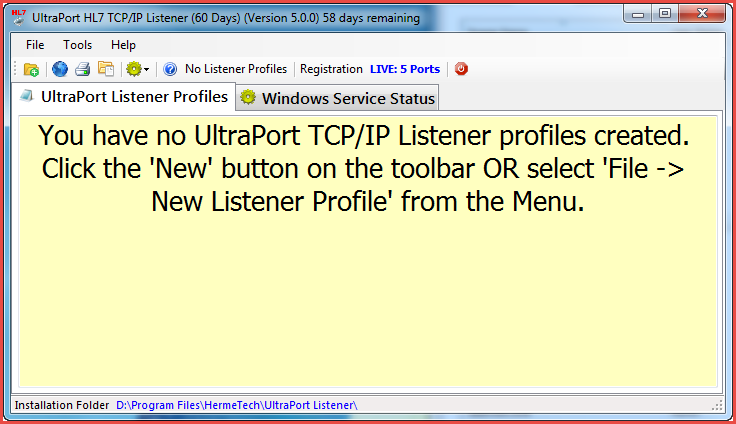This screenshot has height=424, width=736.
Task: Switch to Windows Service Status tab
Action: pos(337,98)
